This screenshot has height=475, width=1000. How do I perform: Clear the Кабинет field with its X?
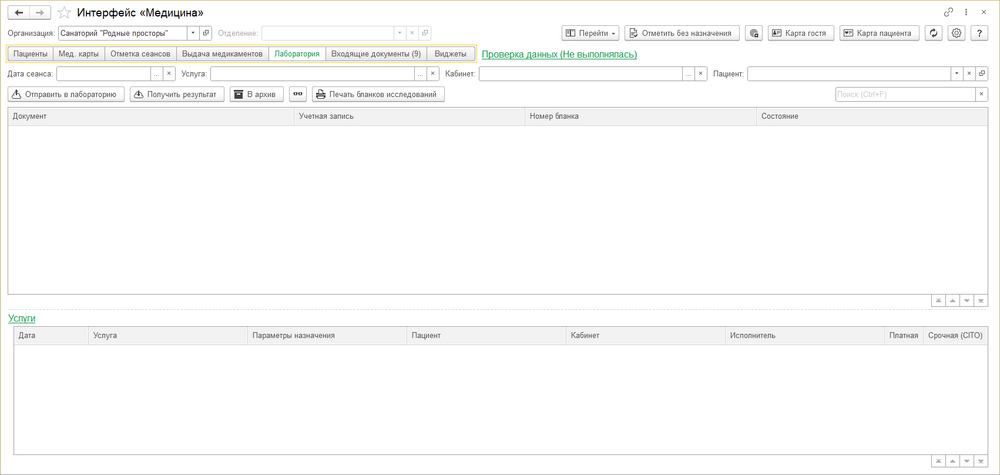tap(701, 74)
